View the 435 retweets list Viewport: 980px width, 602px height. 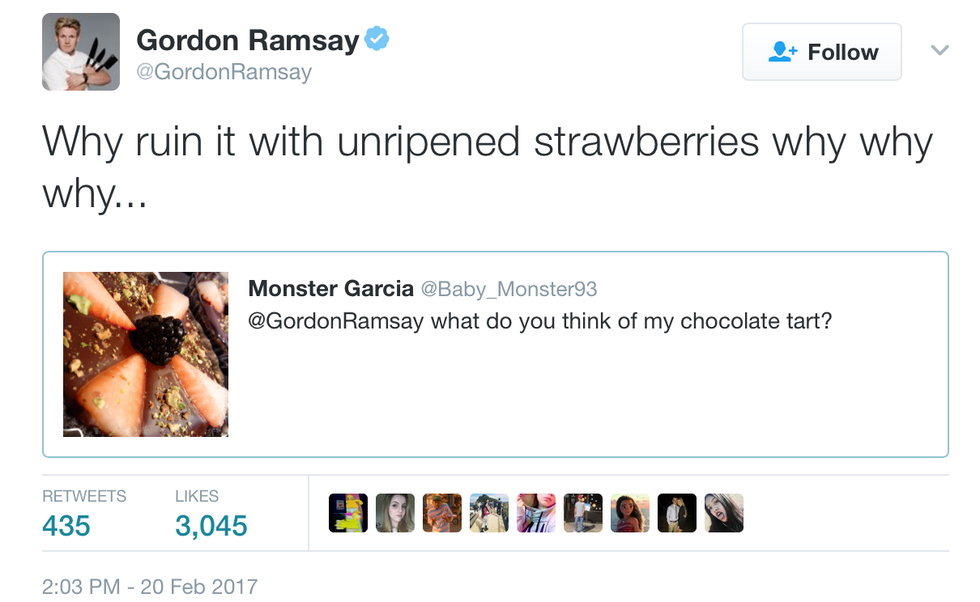67,525
